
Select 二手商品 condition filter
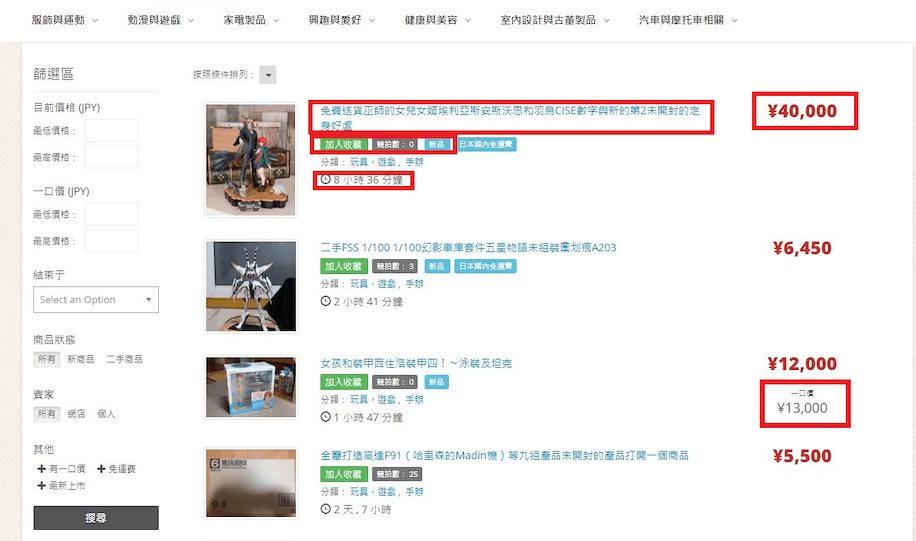click(124, 359)
